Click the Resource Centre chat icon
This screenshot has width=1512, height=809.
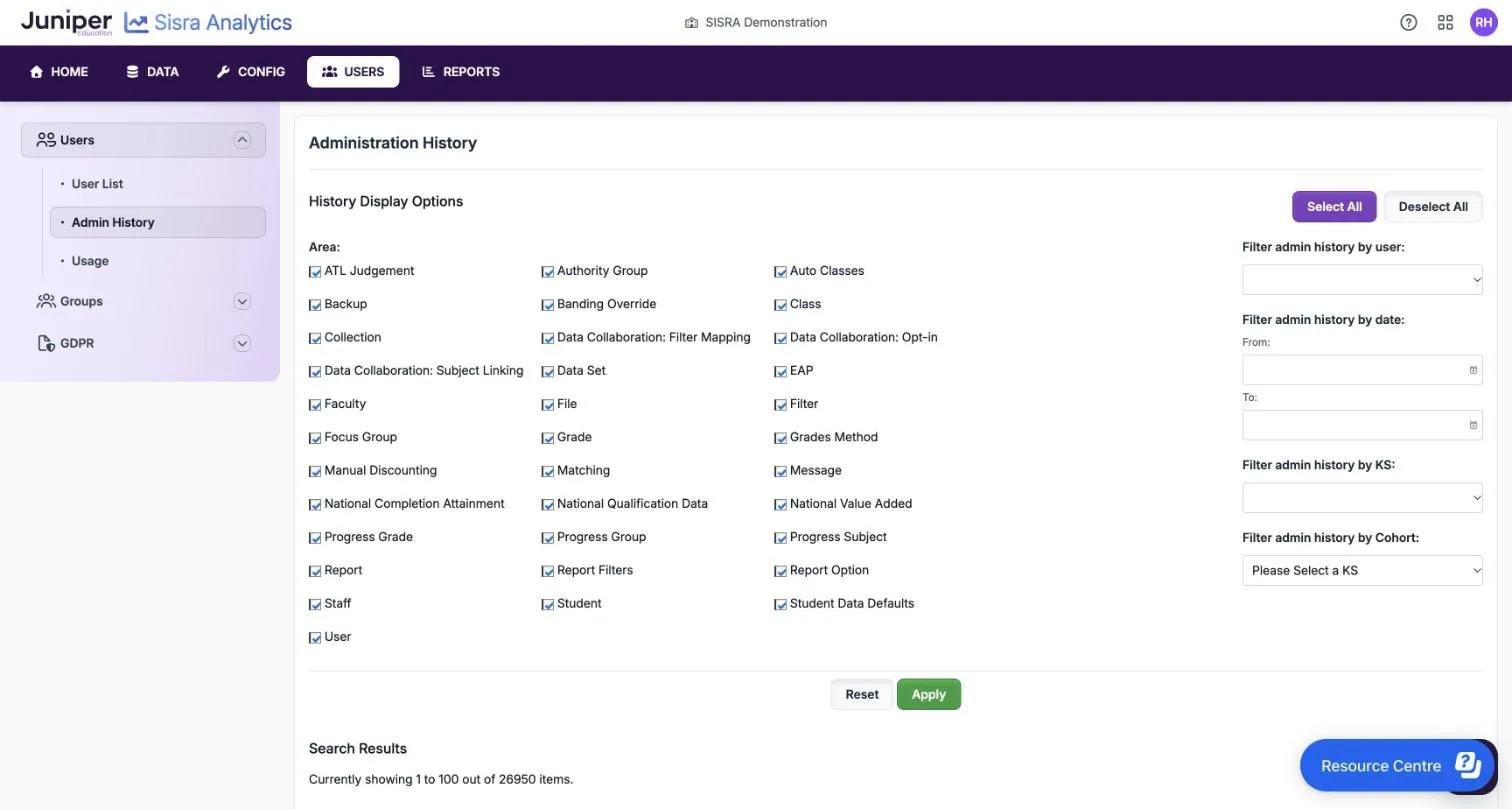(x=1467, y=765)
